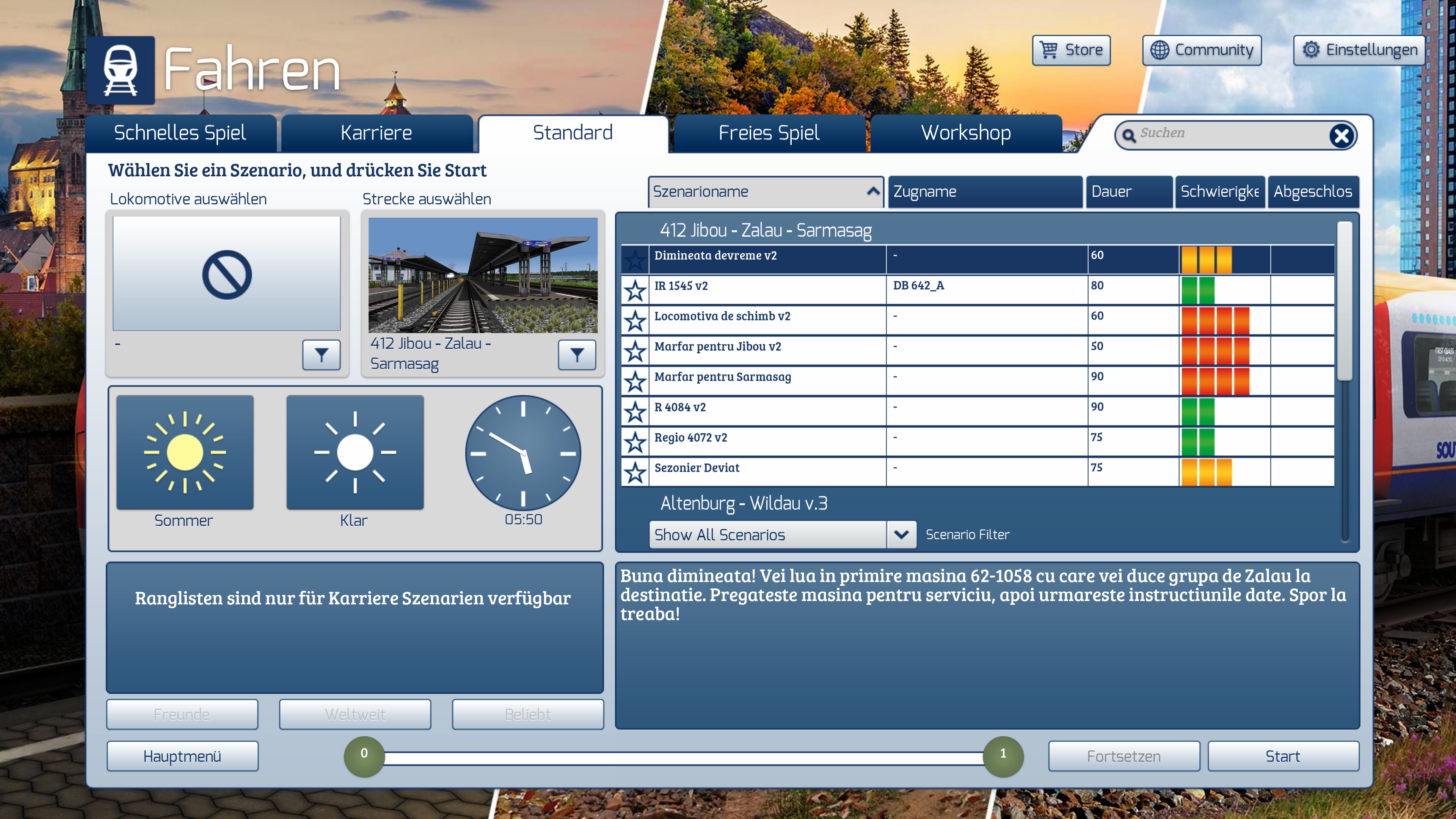Open Einstellungen via the gear icon

pyautogui.click(x=1311, y=50)
